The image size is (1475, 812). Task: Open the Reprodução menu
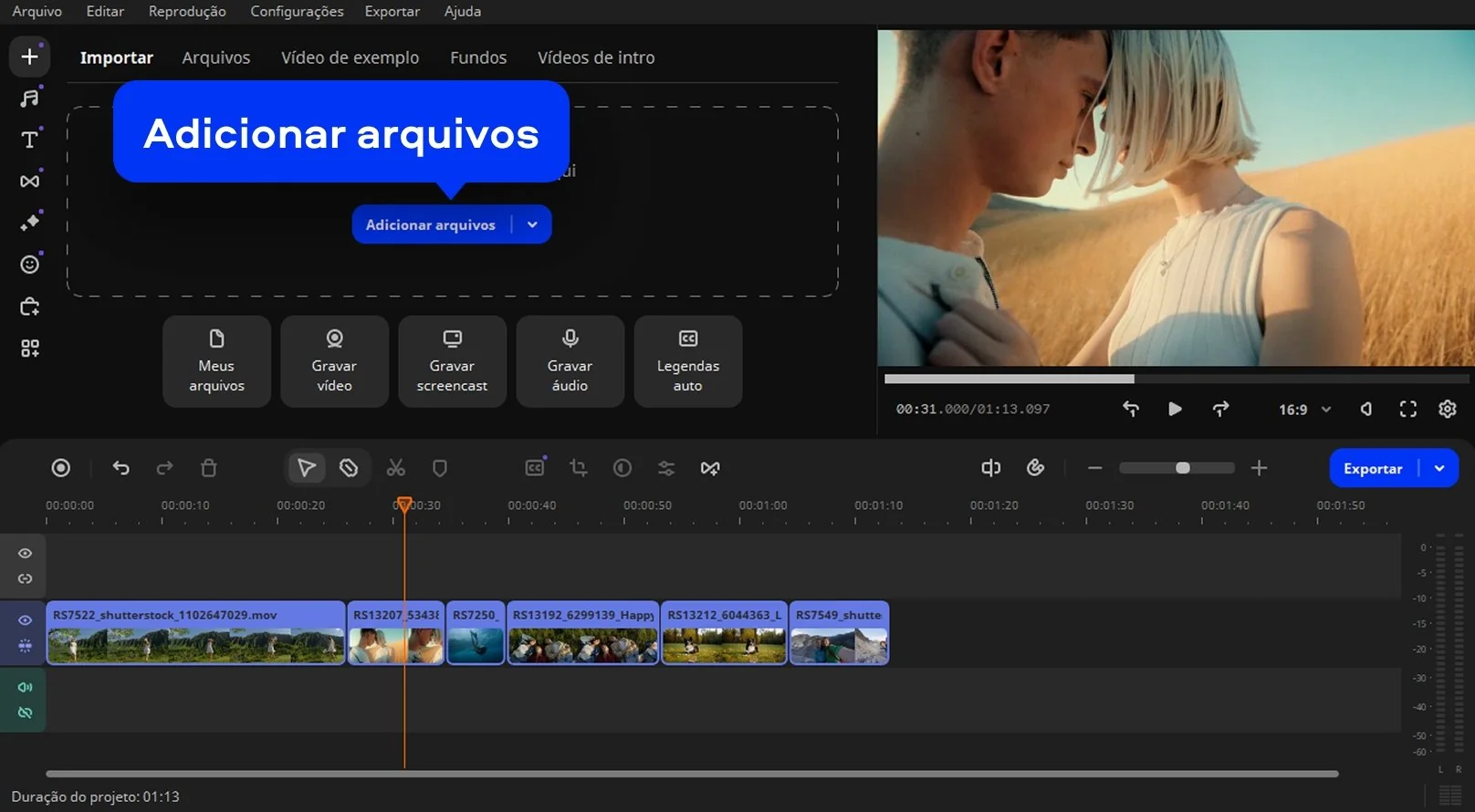pyautogui.click(x=187, y=11)
